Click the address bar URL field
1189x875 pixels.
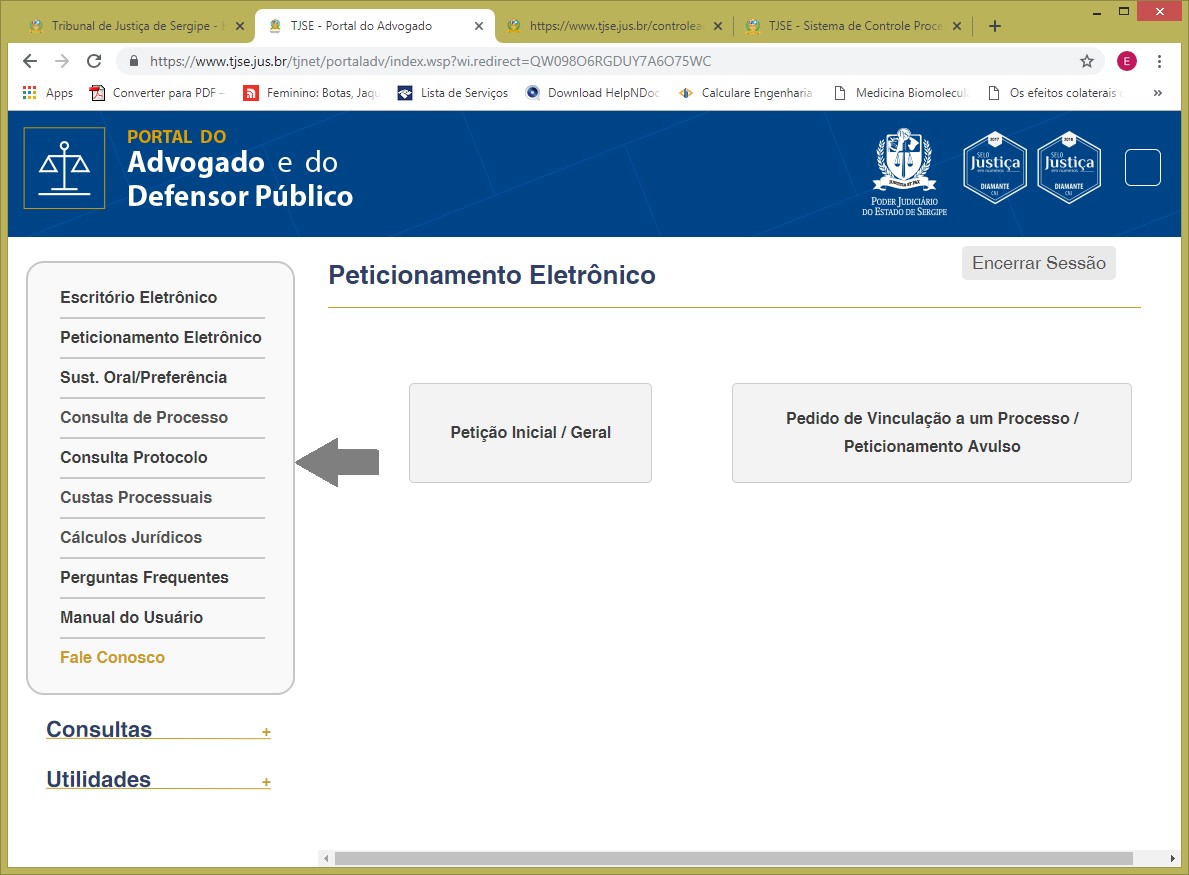[x=600, y=61]
